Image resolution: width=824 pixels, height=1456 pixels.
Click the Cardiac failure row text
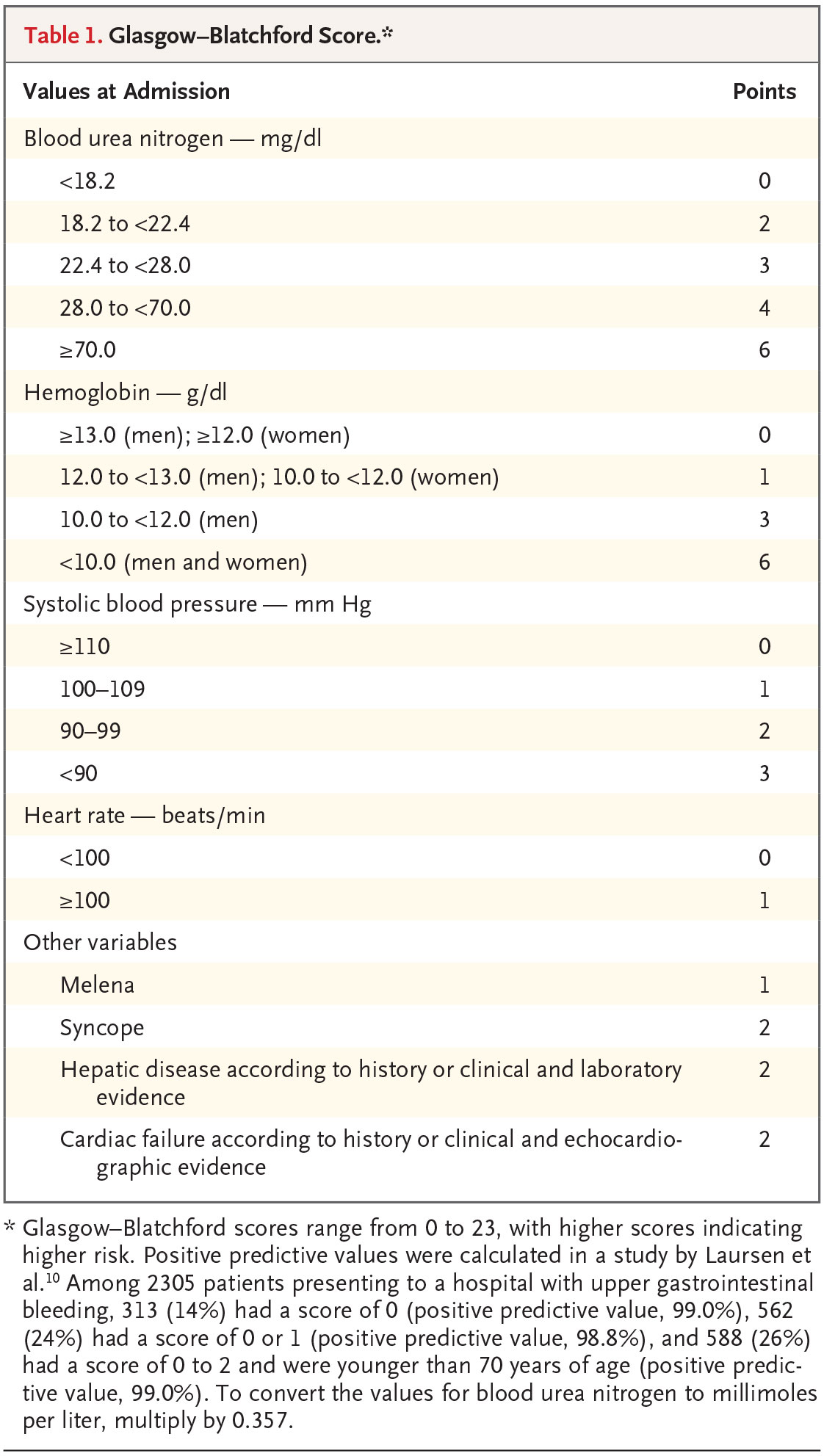(371, 1153)
